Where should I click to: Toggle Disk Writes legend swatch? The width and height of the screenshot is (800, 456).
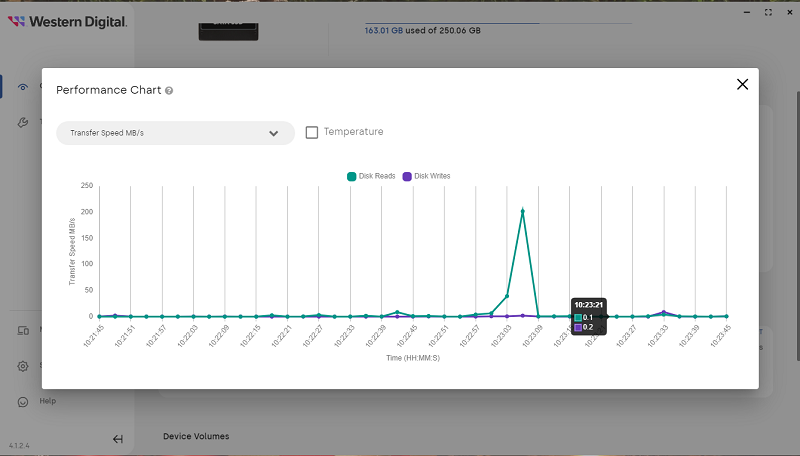click(407, 176)
